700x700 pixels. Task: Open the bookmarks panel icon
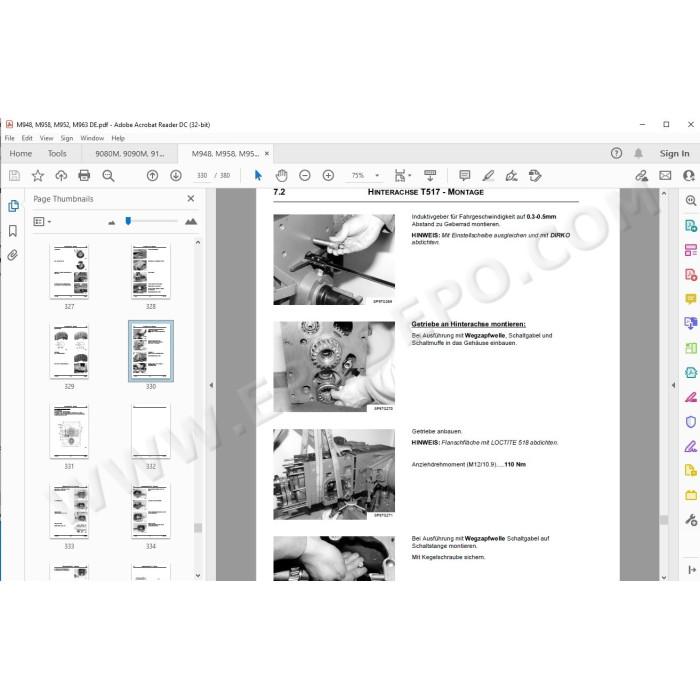pos(13,231)
